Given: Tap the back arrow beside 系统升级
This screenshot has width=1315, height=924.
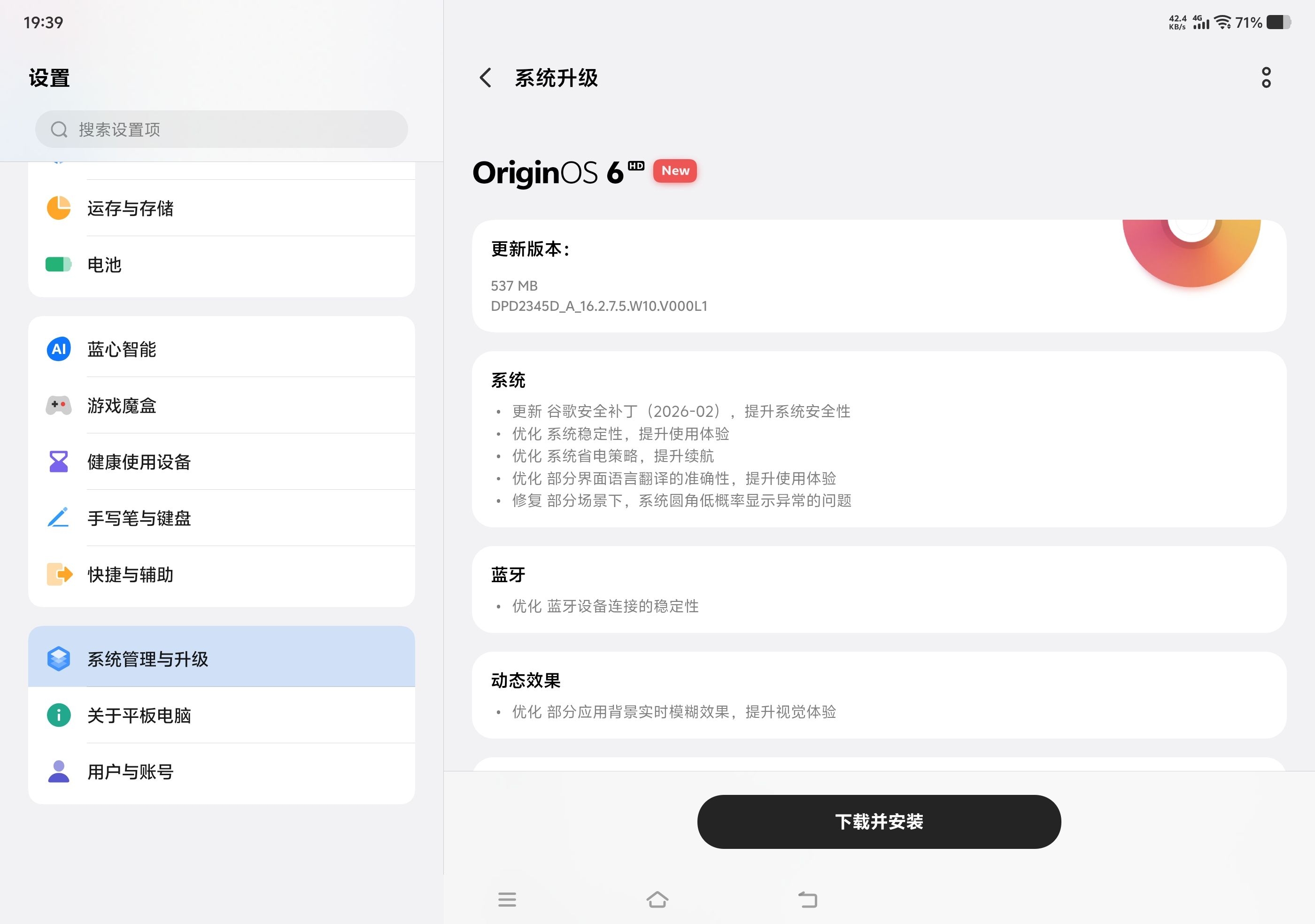Looking at the screenshot, I should pos(486,78).
